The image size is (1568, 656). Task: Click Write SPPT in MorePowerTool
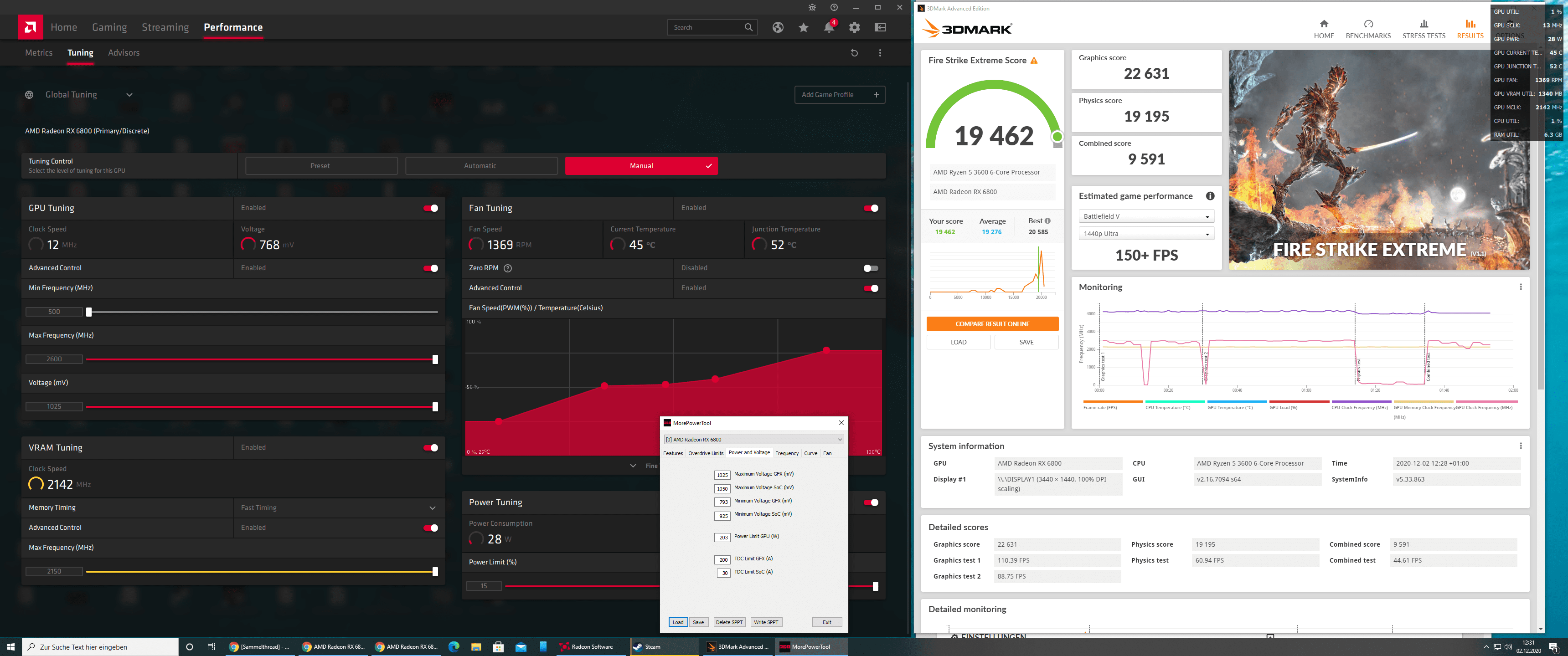tap(766, 623)
